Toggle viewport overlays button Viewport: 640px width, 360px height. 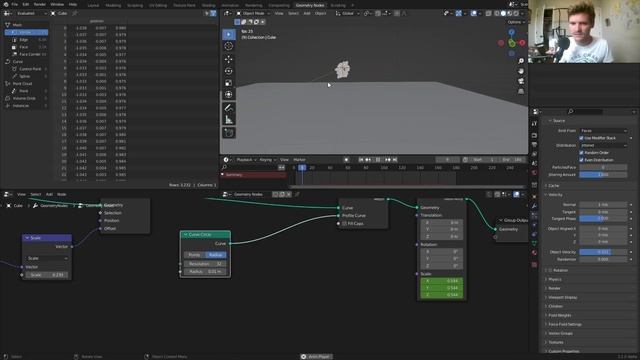[x=473, y=13]
